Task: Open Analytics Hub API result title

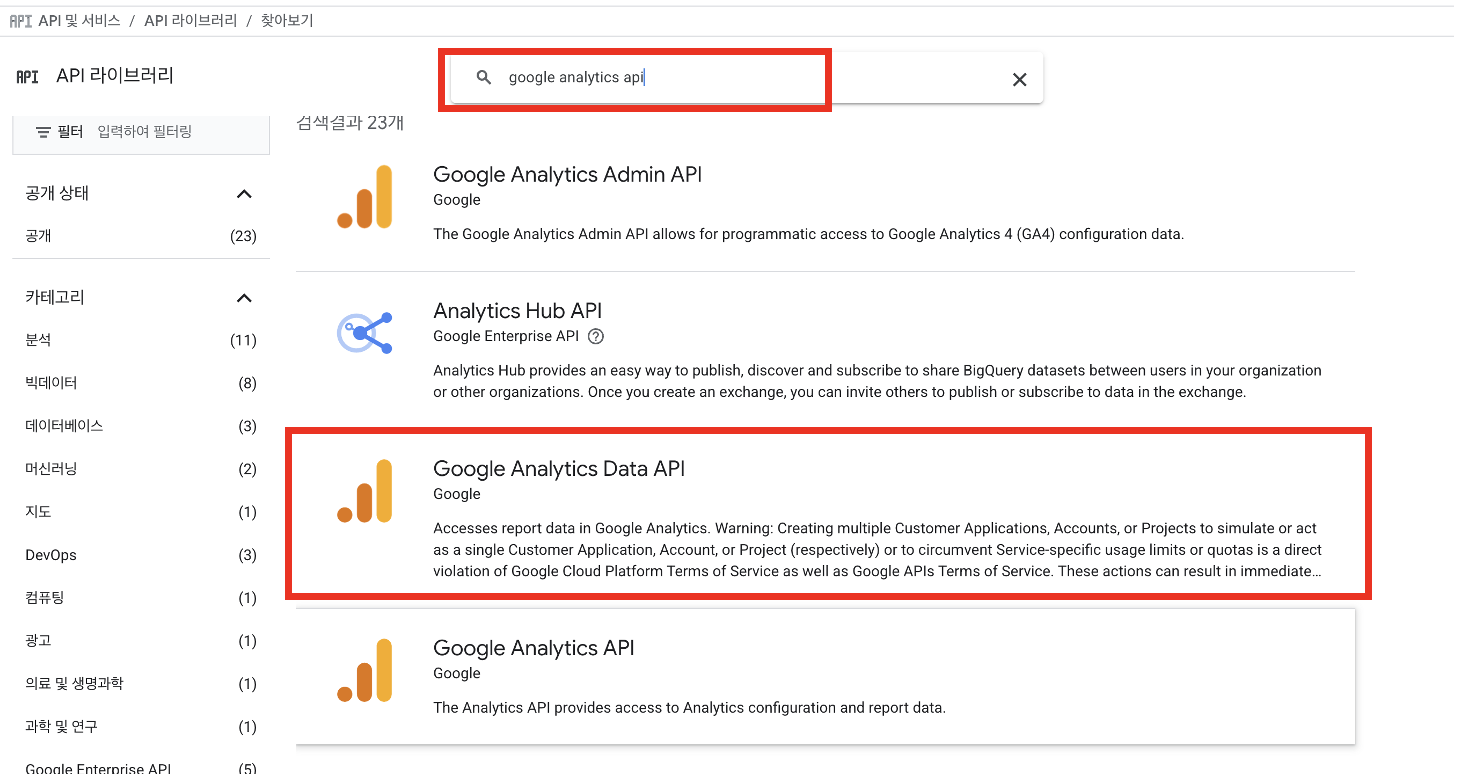Action: coord(517,311)
